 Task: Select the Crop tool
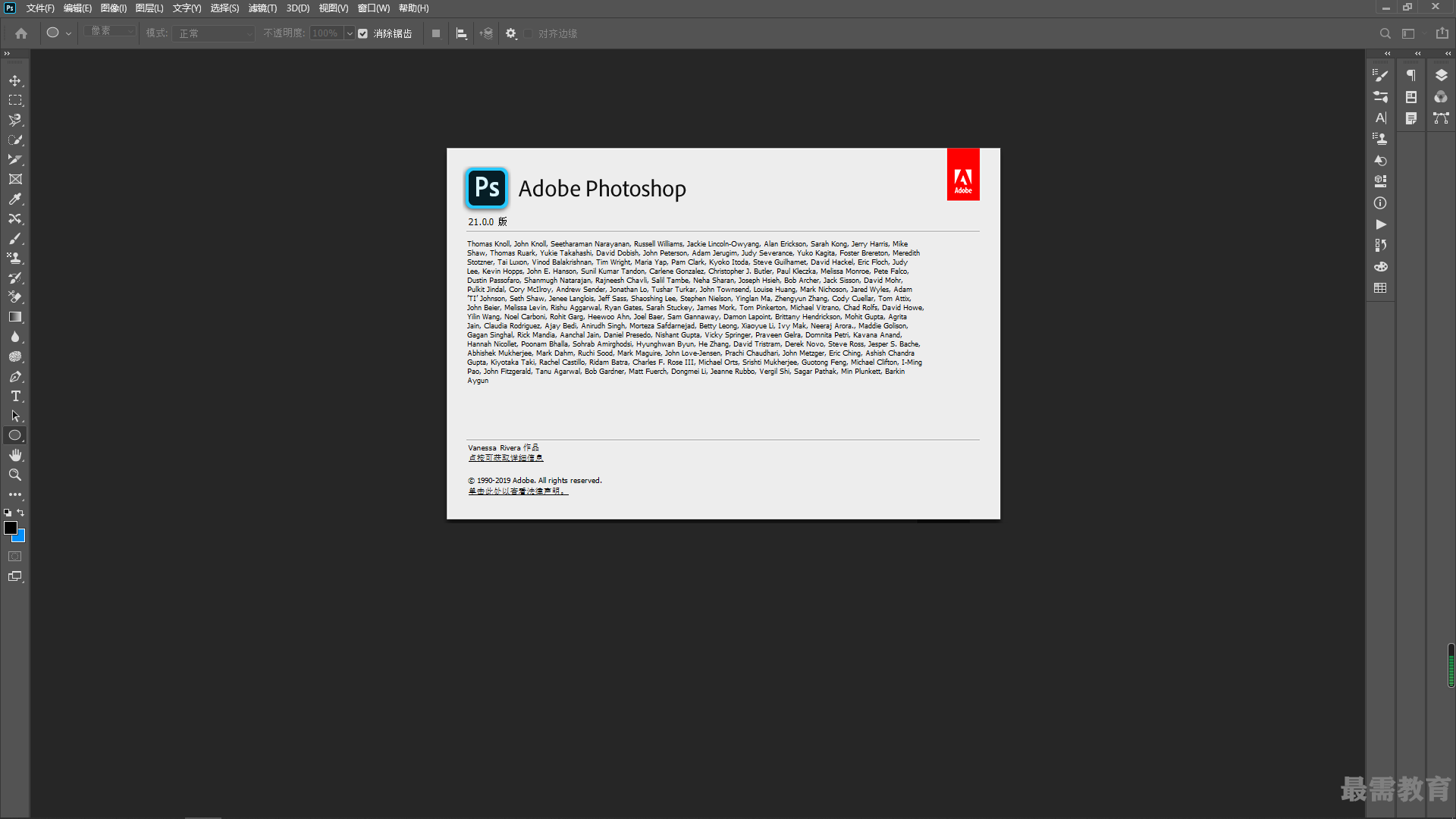pos(15,159)
